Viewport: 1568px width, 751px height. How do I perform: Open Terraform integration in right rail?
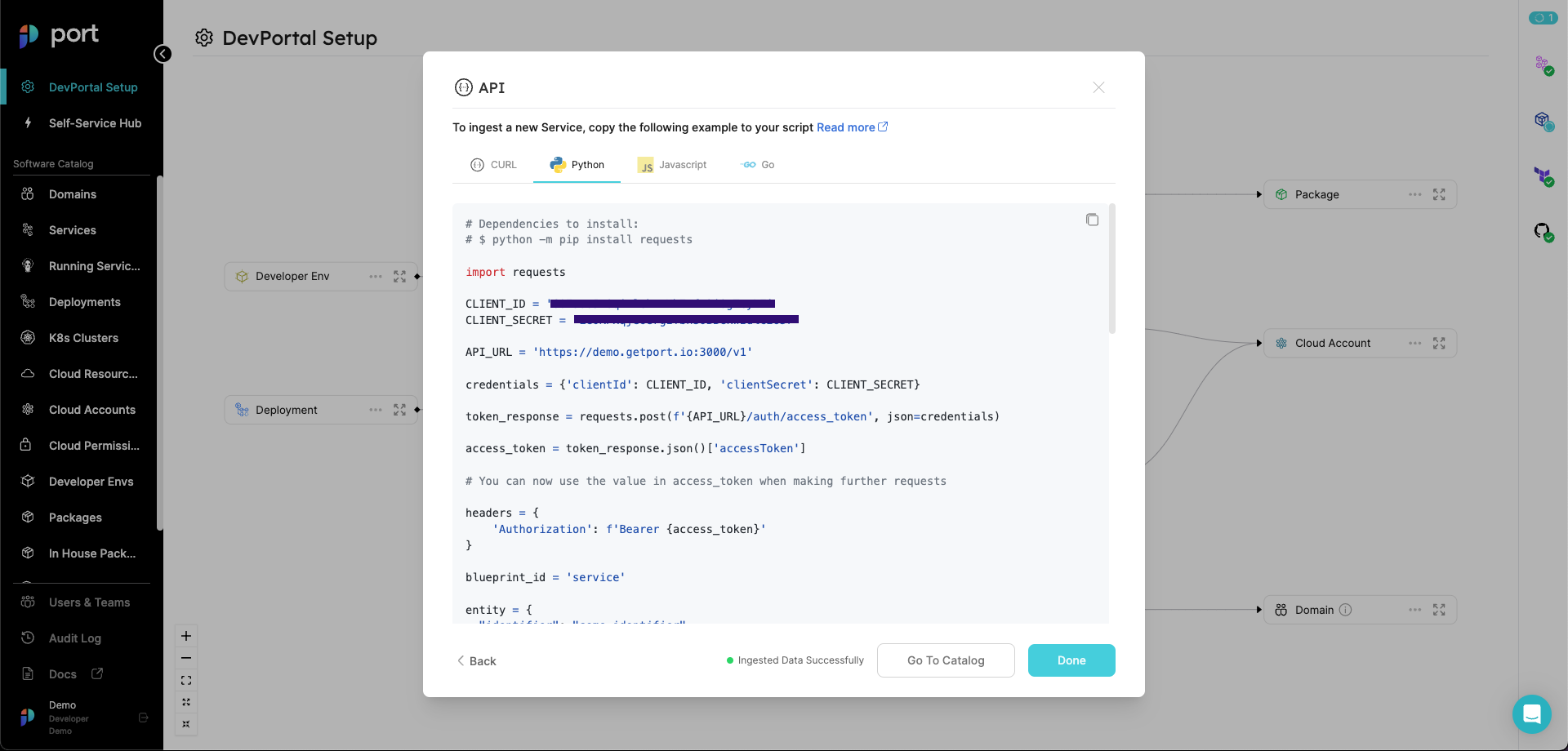pyautogui.click(x=1543, y=176)
